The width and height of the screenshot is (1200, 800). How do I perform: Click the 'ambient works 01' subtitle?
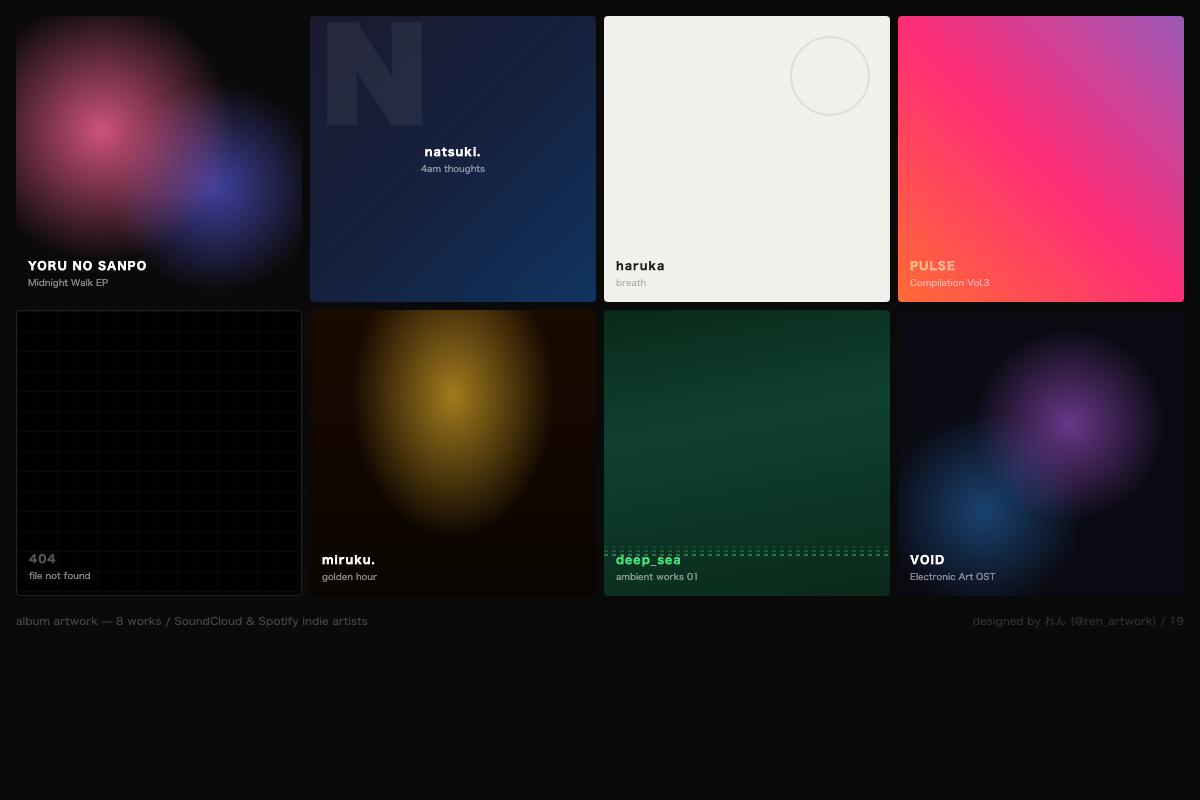(657, 577)
